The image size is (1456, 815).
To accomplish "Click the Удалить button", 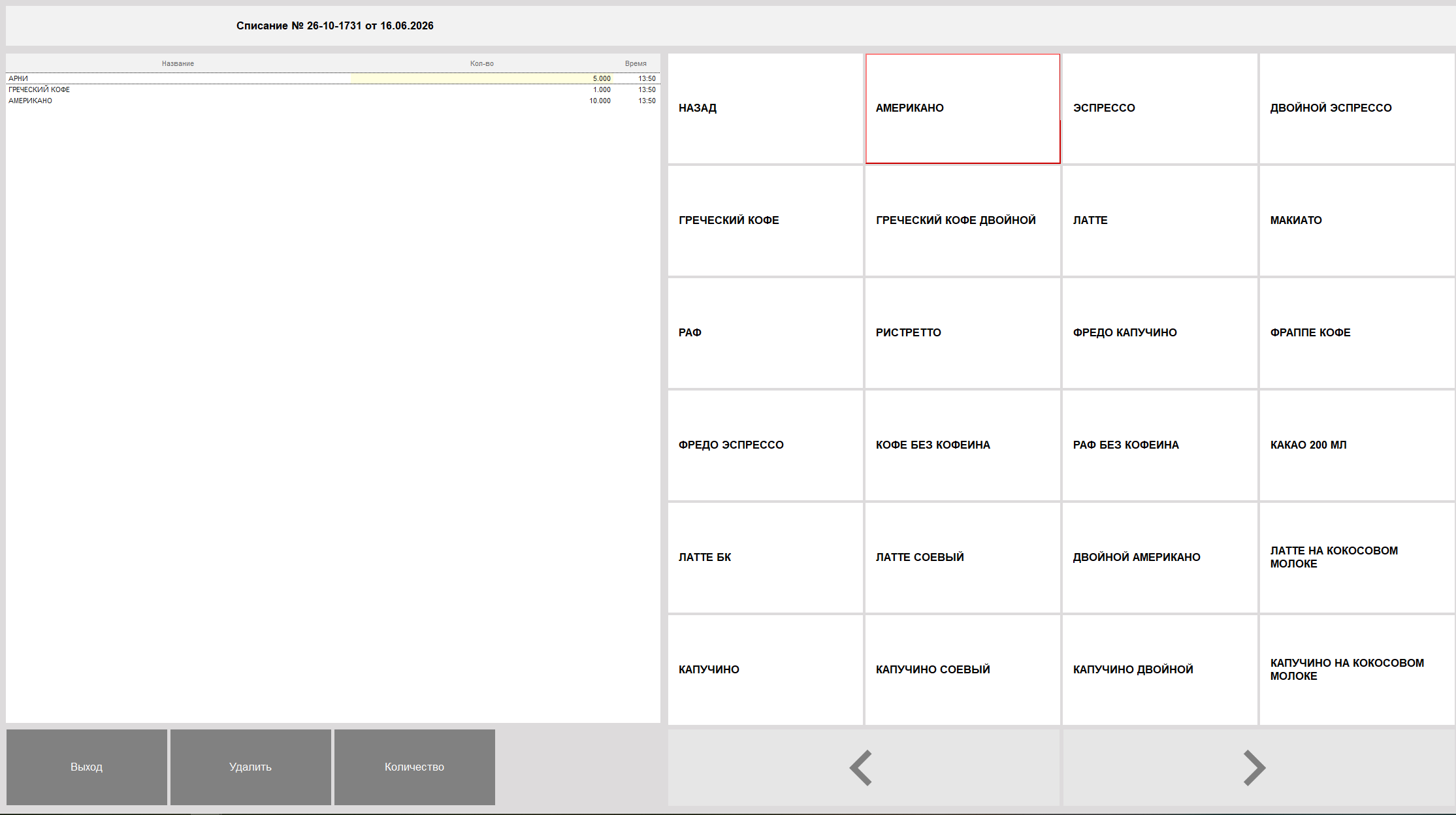I will pos(251,767).
